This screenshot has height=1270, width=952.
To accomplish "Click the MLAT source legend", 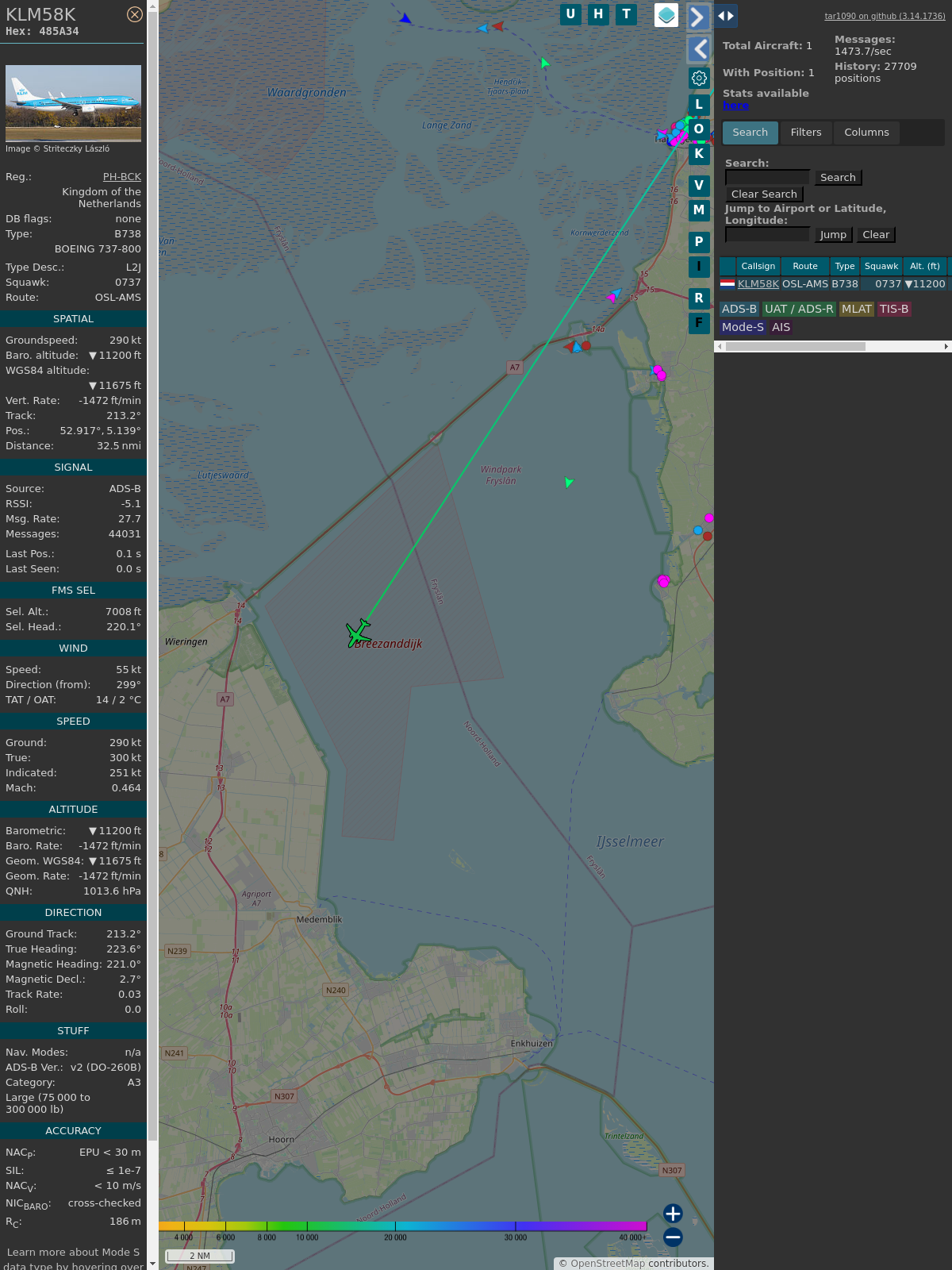I will pyautogui.click(x=857, y=309).
